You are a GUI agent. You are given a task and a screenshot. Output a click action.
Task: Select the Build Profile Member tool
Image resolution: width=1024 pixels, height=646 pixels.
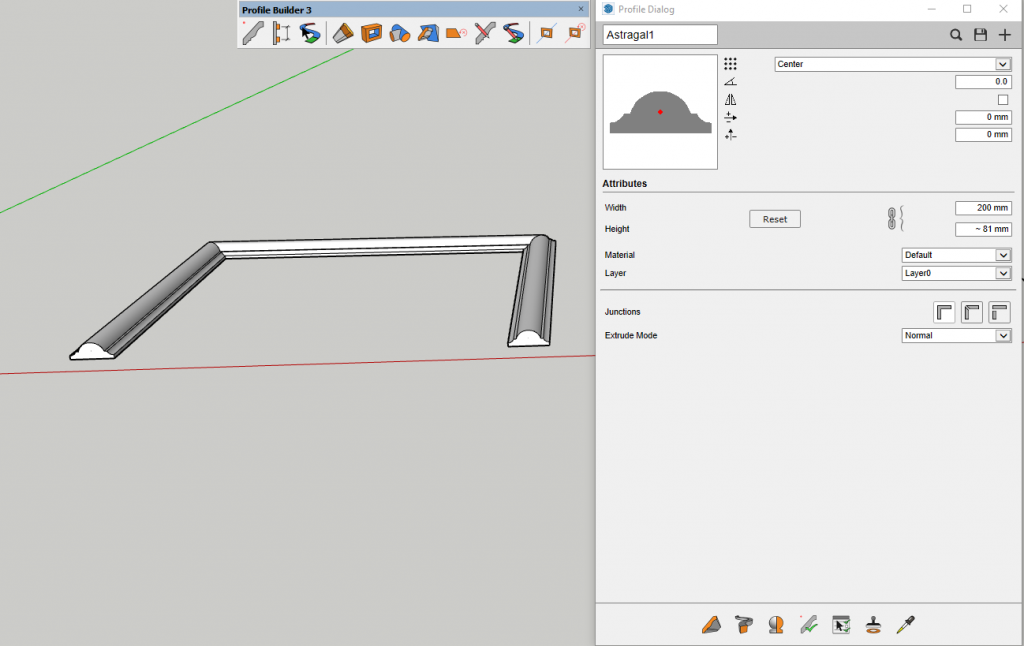point(253,33)
